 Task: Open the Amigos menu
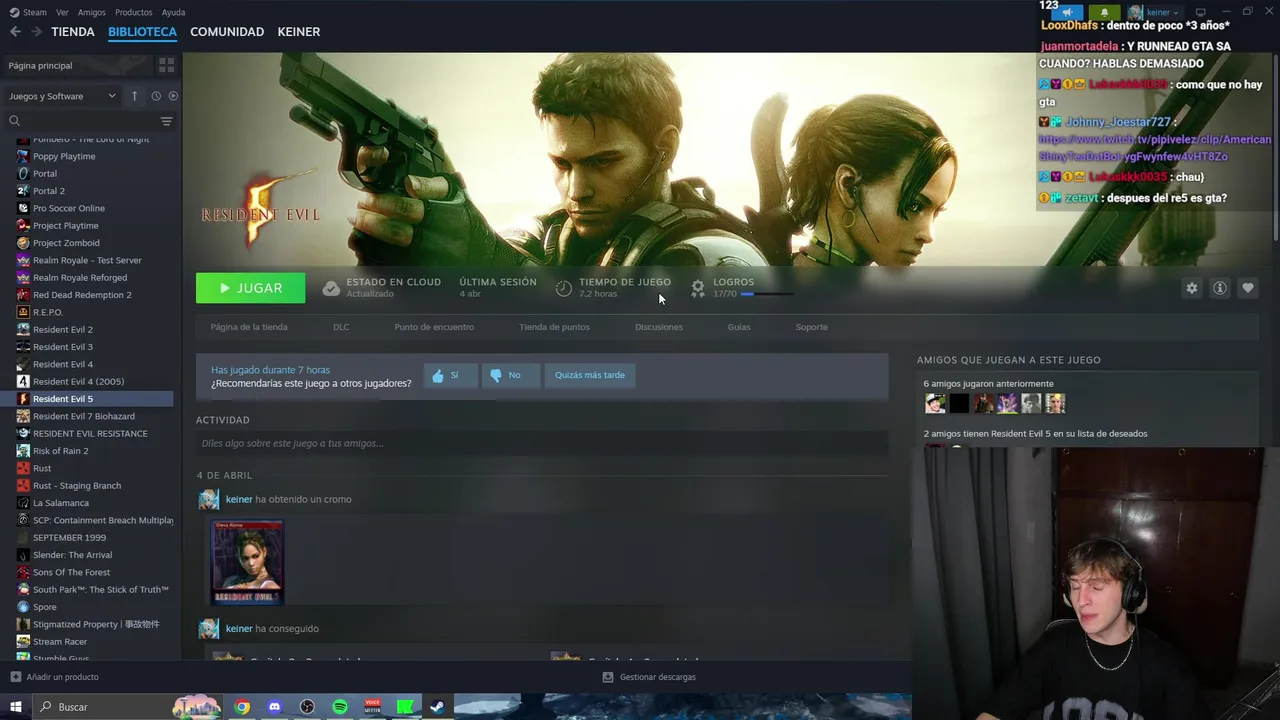click(92, 12)
